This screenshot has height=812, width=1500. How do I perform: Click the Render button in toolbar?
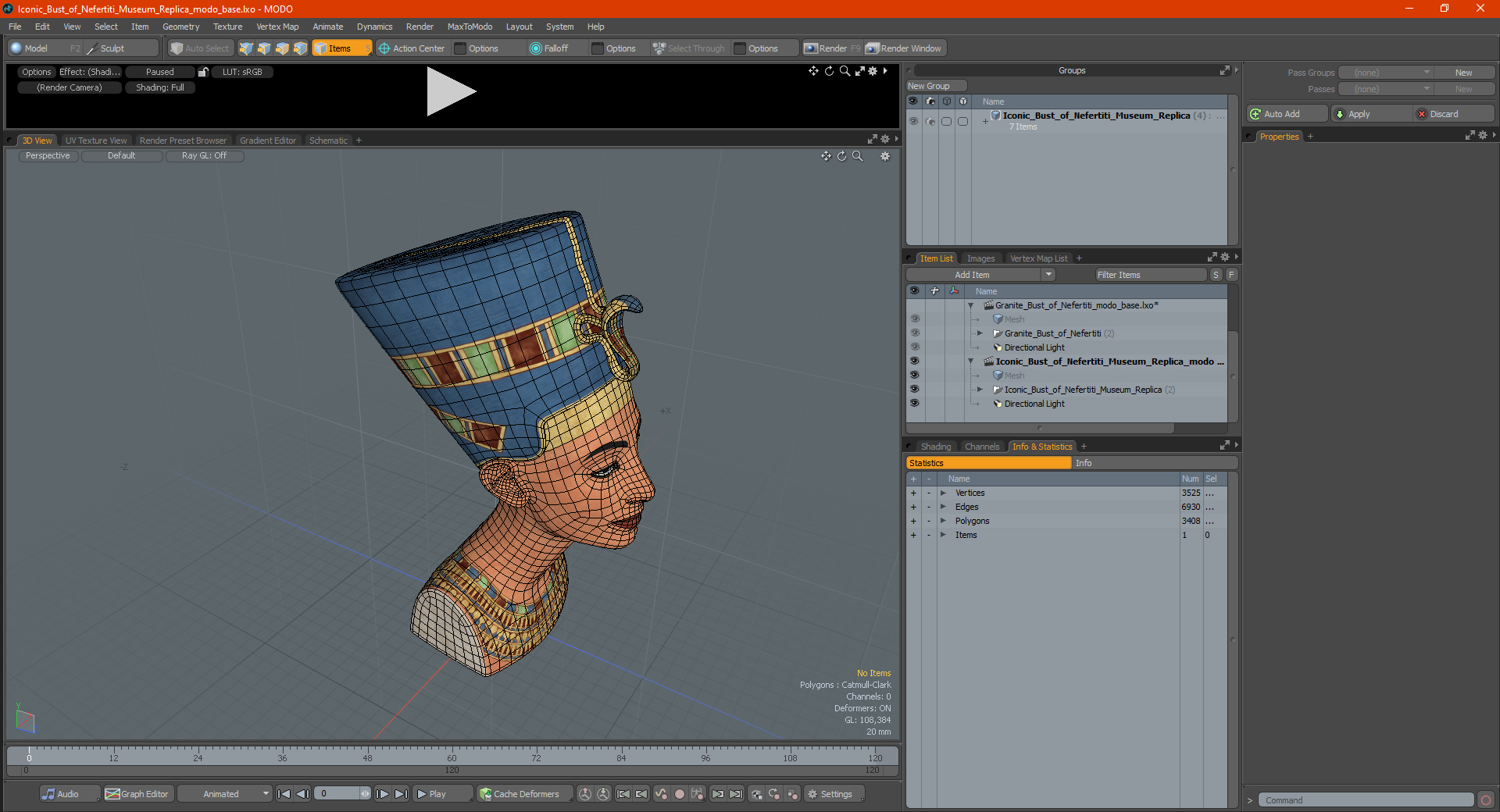tap(832, 48)
